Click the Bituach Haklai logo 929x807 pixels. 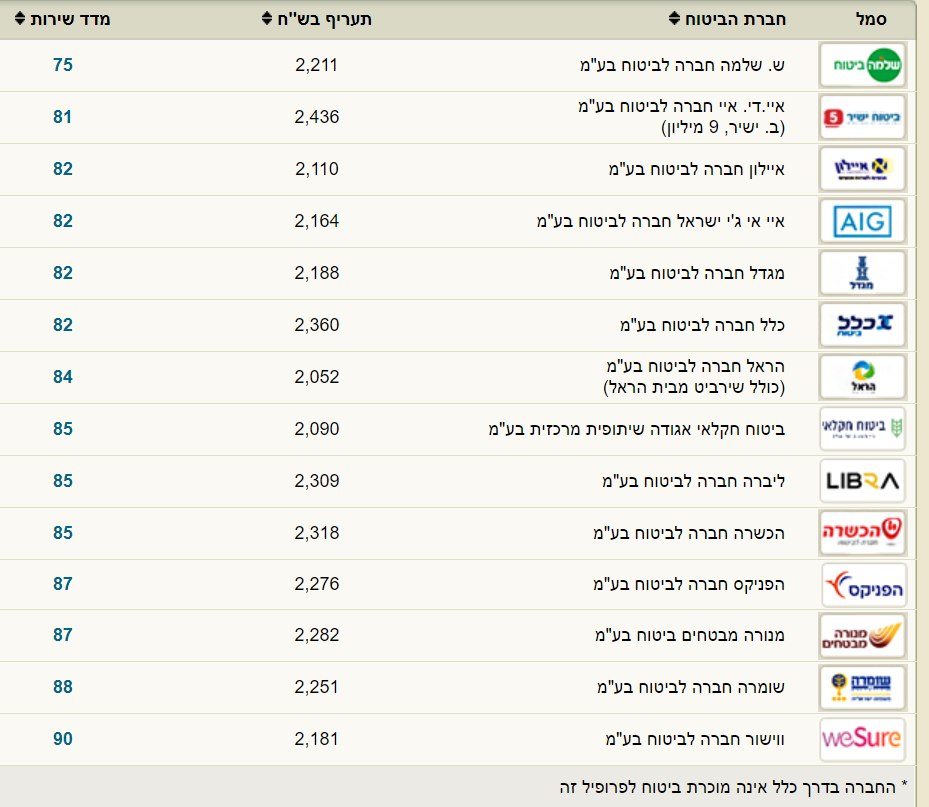tap(863, 429)
